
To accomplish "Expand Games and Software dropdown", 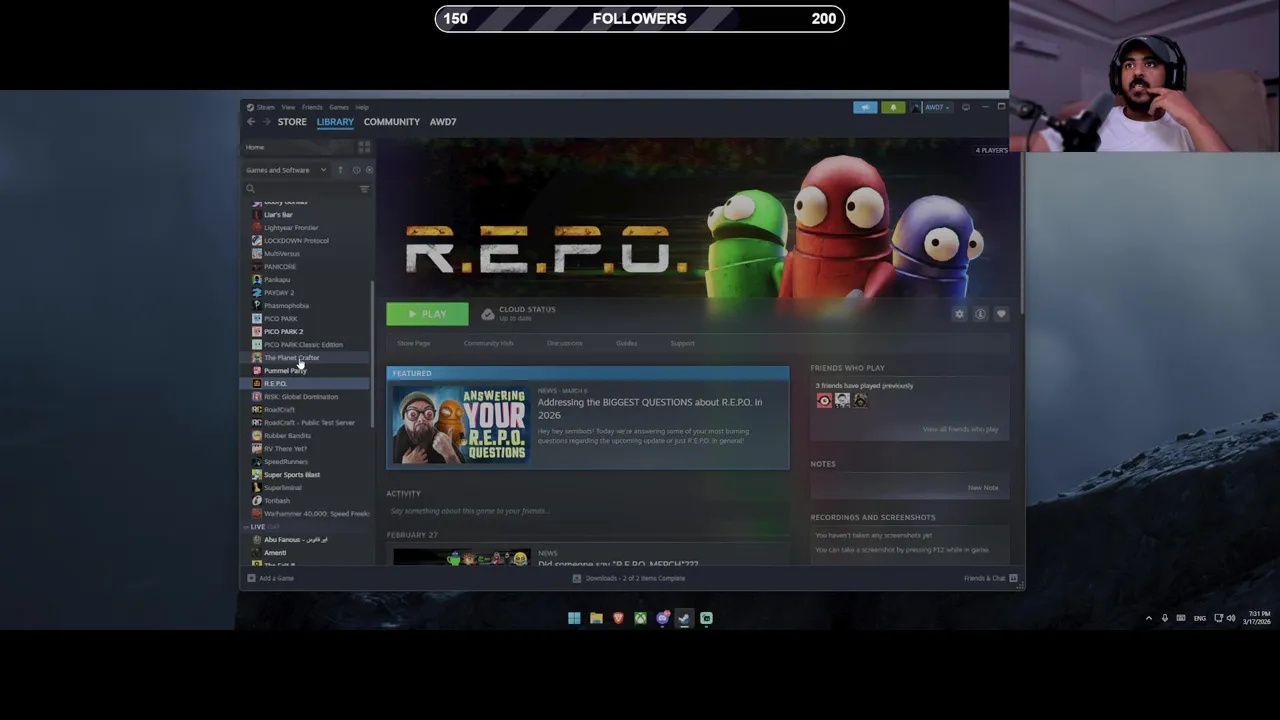I will coord(287,170).
